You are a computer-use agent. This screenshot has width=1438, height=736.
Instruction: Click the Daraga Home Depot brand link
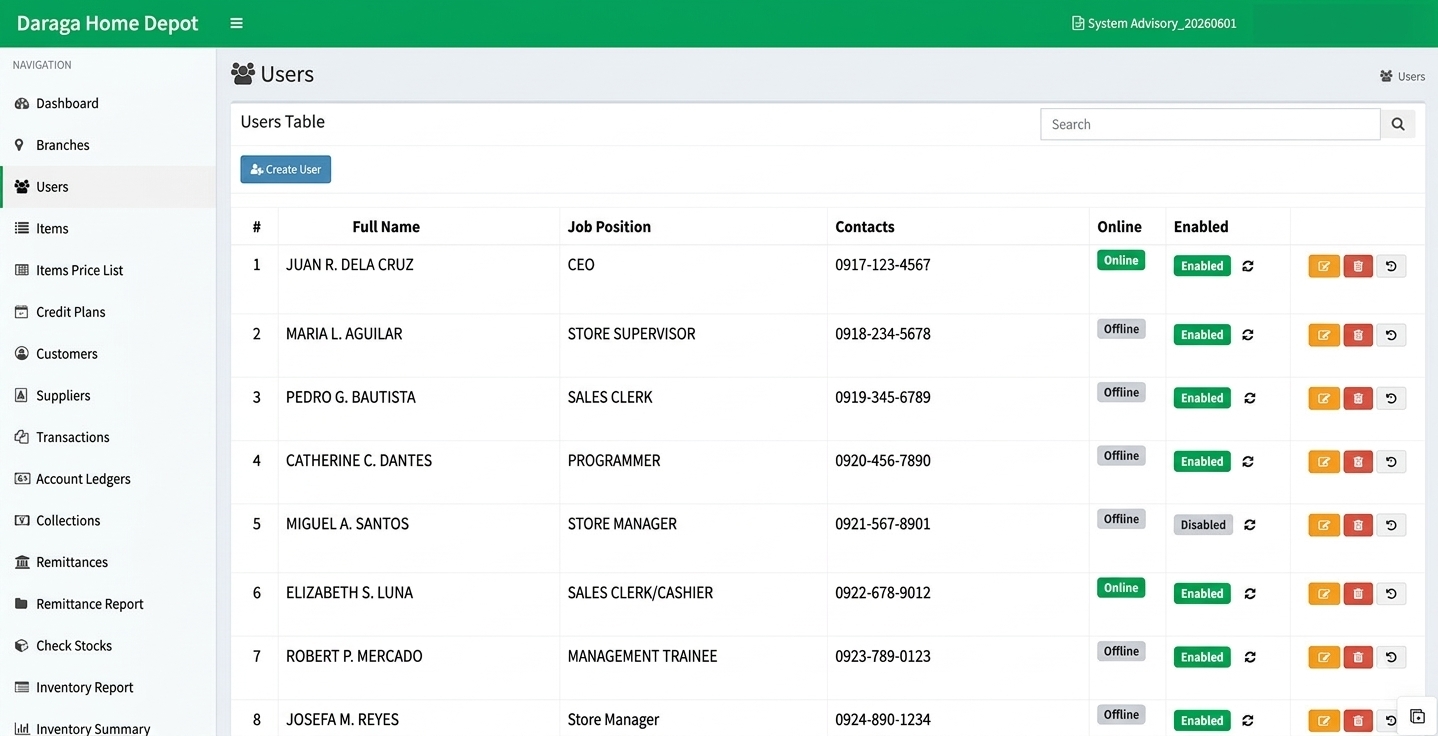(x=108, y=23)
